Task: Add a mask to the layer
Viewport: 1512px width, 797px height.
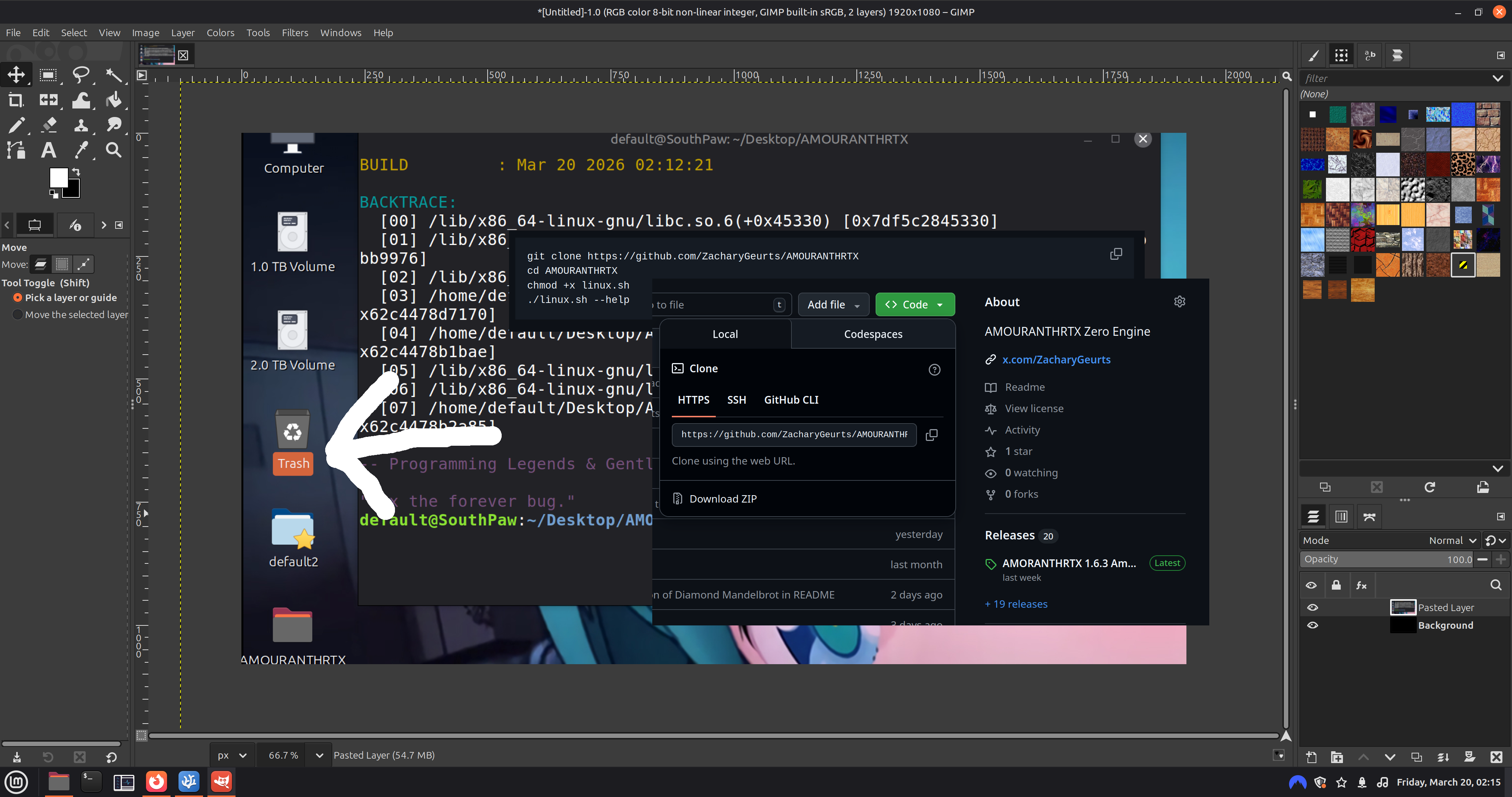Action: pyautogui.click(x=1470, y=757)
